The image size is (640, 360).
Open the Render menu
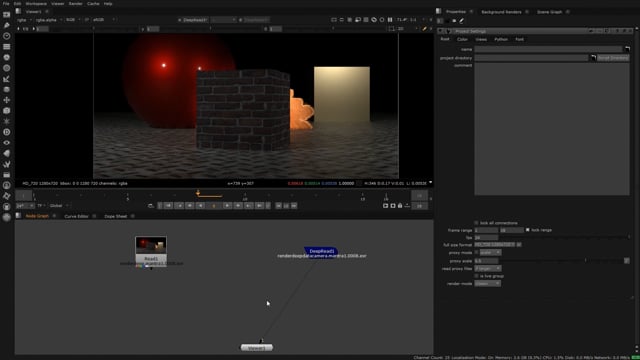(76, 4)
